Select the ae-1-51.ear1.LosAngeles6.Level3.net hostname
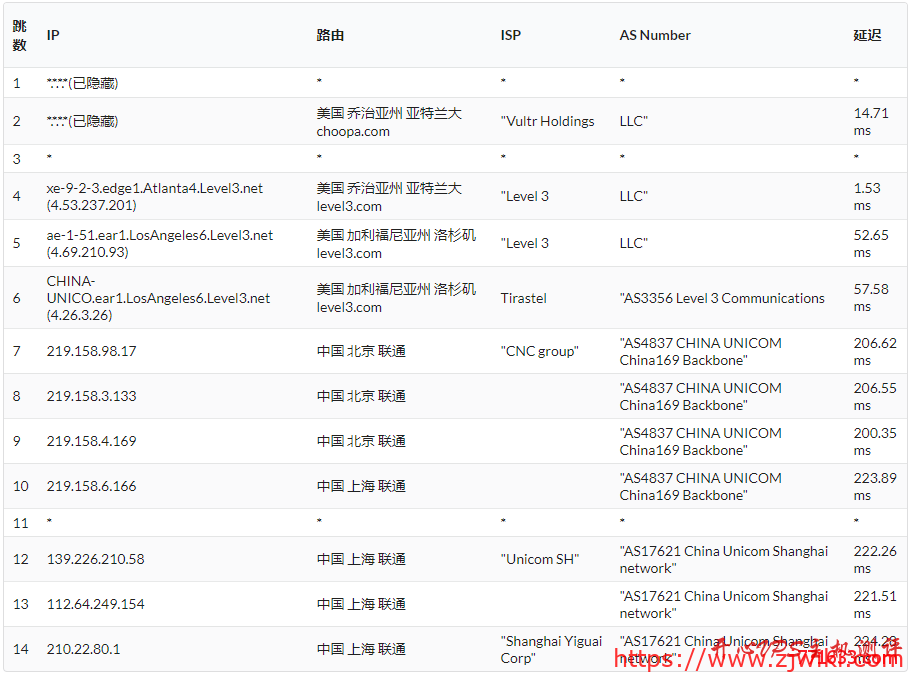The image size is (911, 676). [x=160, y=235]
